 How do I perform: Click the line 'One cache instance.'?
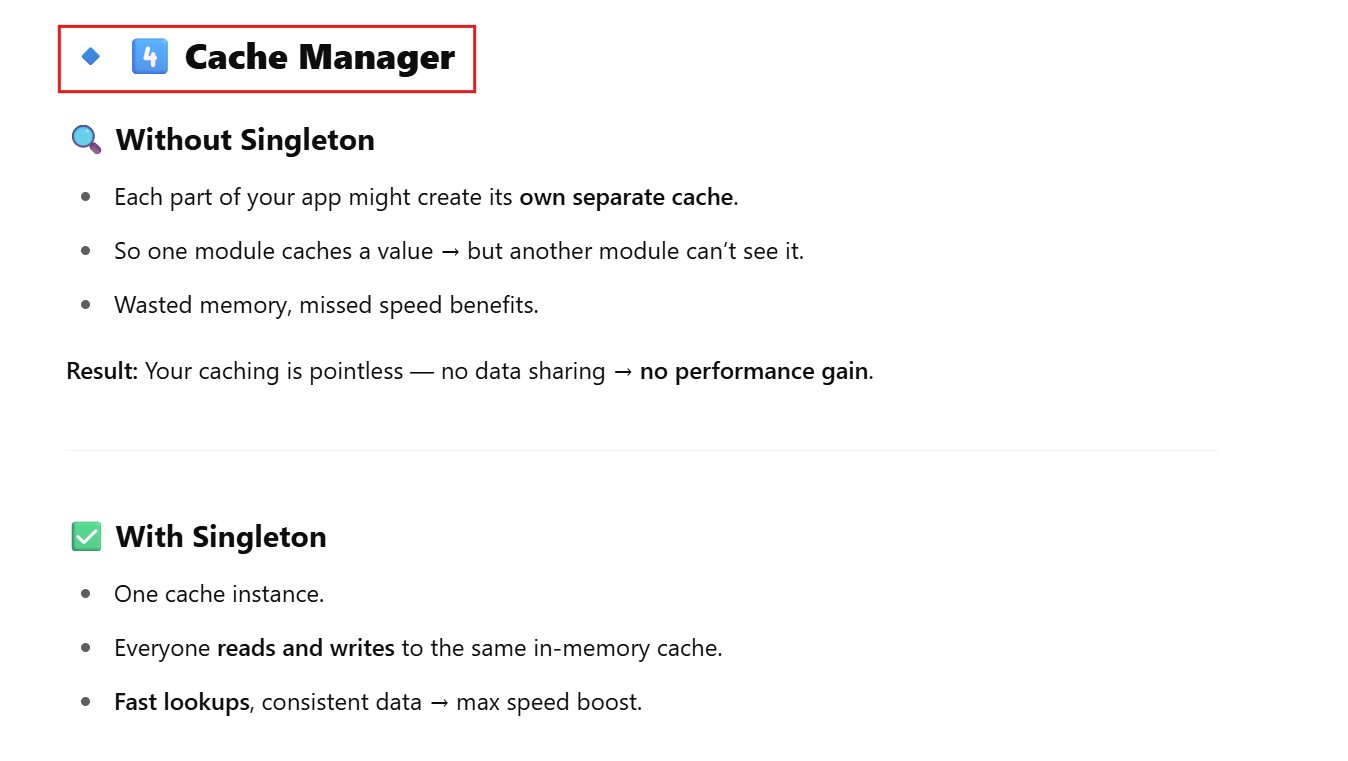219,594
